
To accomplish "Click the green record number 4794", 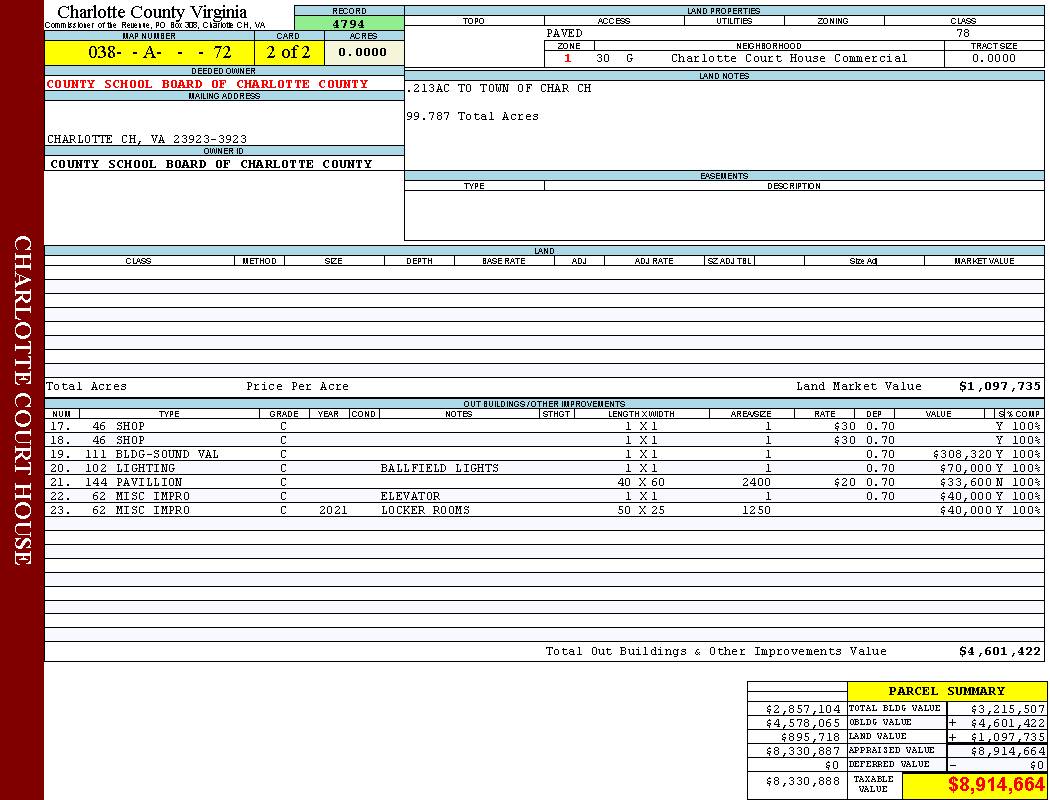I will coord(348,24).
